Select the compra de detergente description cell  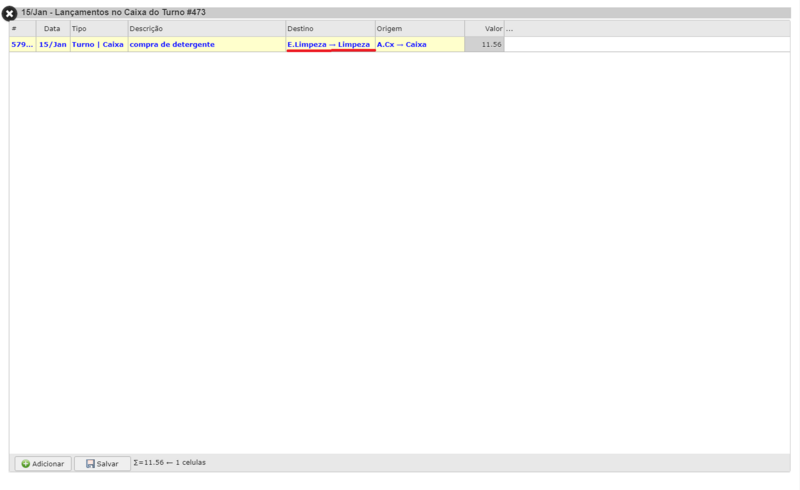pos(207,44)
